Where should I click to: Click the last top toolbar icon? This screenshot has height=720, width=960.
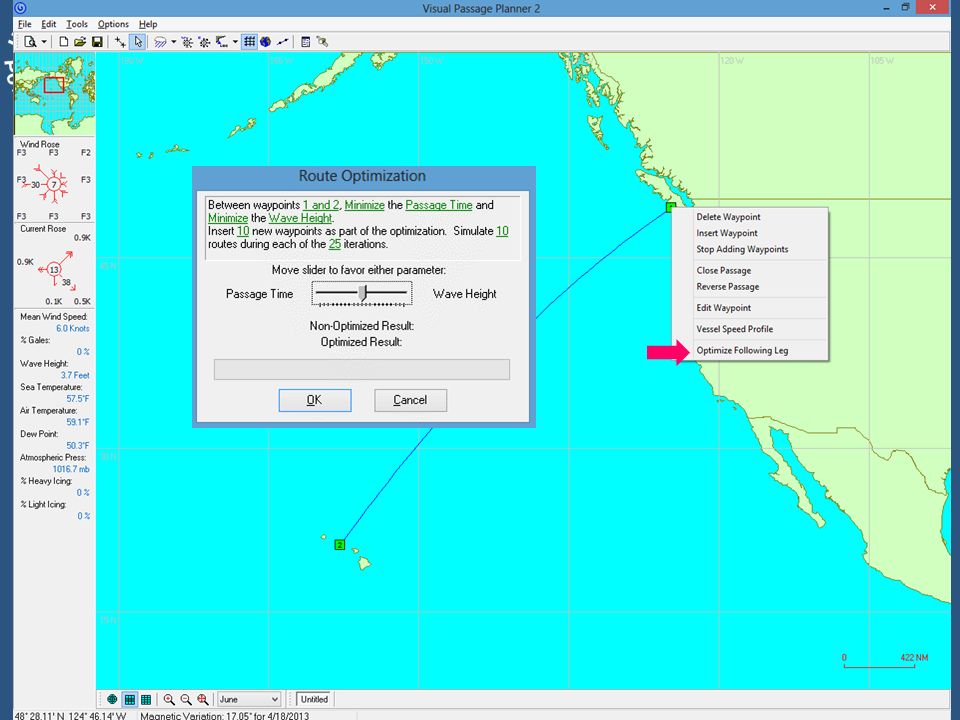click(x=322, y=42)
